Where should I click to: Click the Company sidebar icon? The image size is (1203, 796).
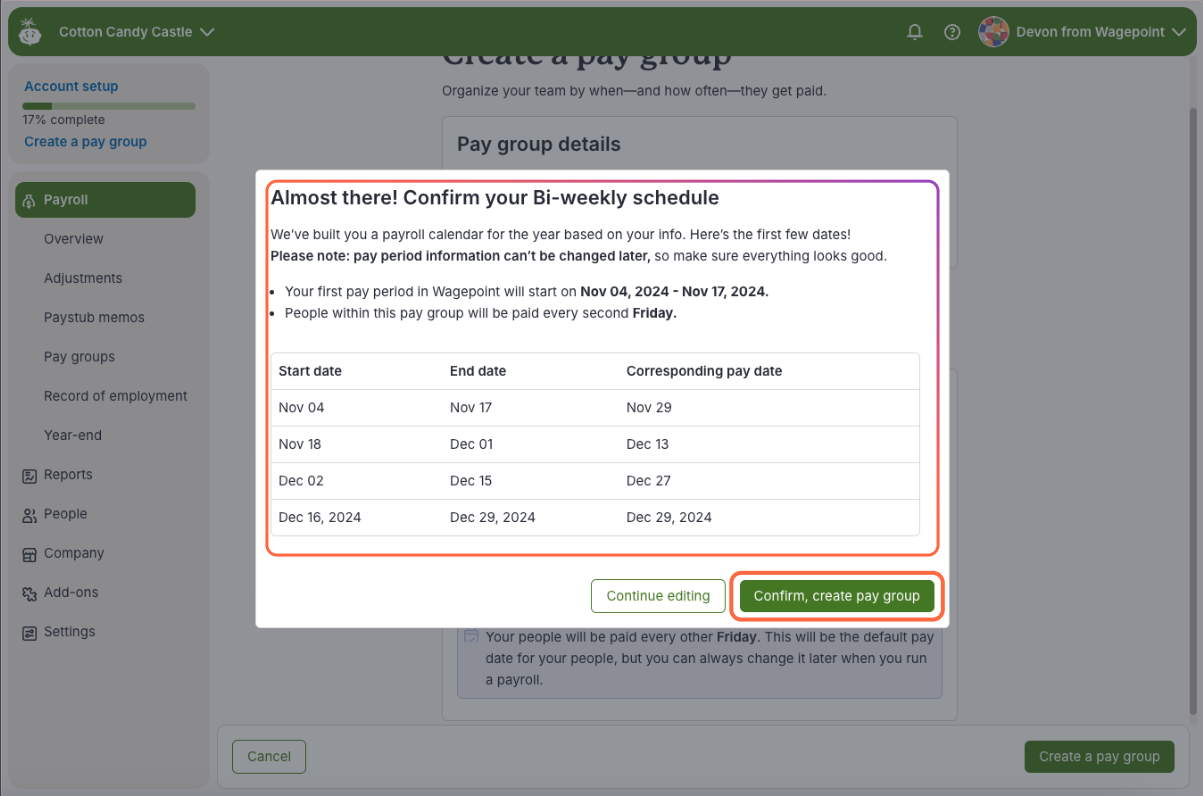(29, 554)
